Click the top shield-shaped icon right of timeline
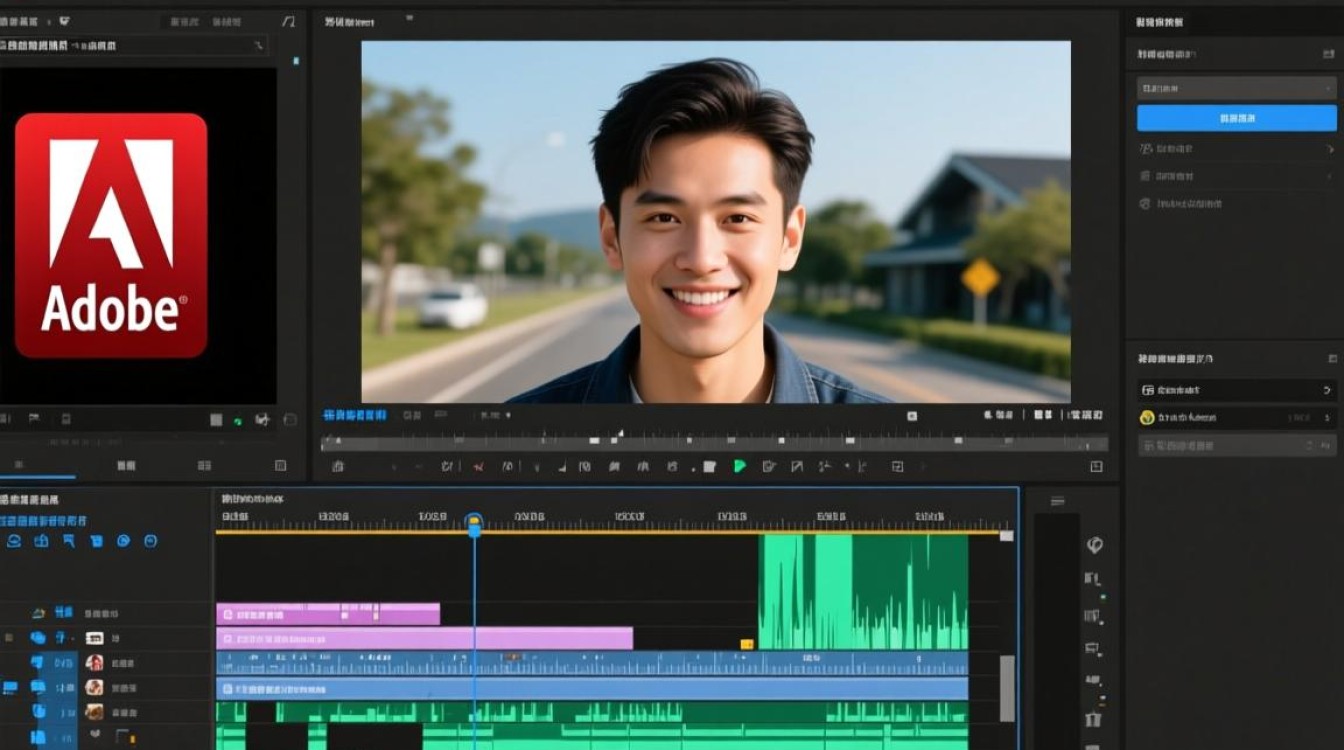This screenshot has height=750, width=1344. point(1094,545)
